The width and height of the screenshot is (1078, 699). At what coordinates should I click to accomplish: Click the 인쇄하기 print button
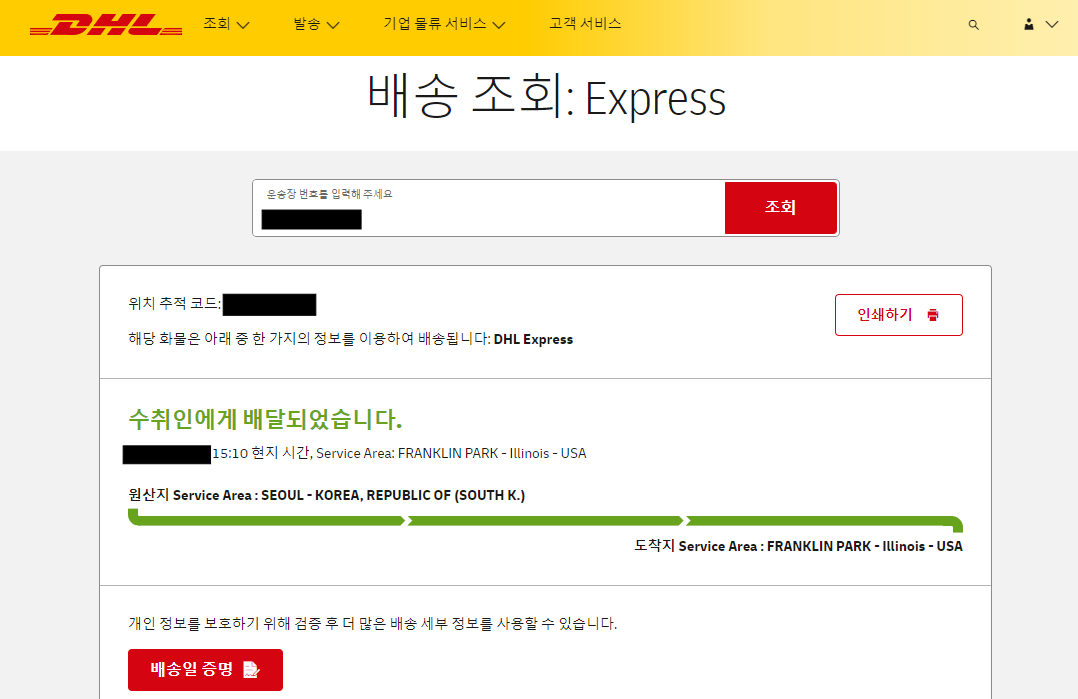[899, 315]
